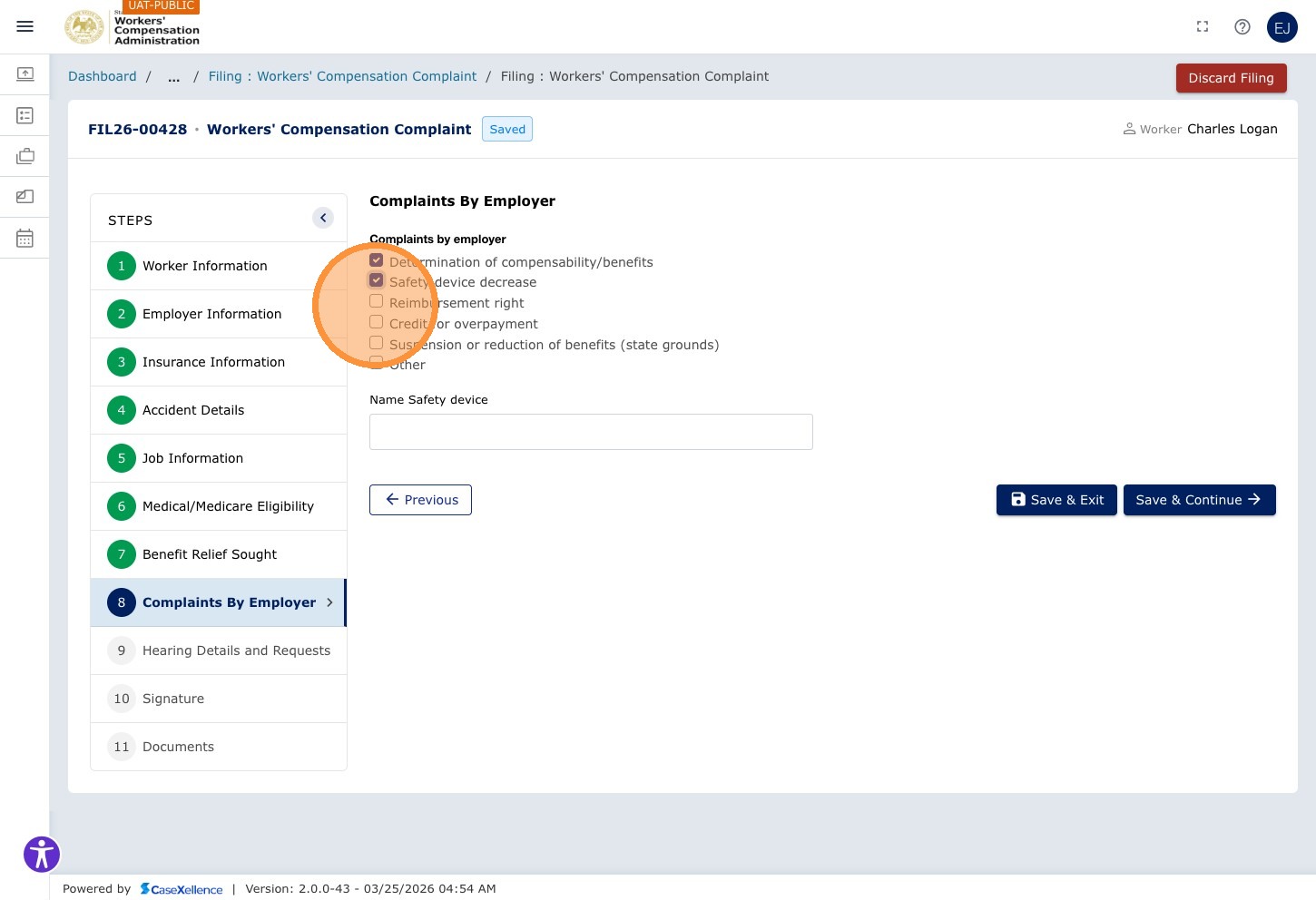
Task: Go to Employer Information step
Action: (x=219, y=314)
